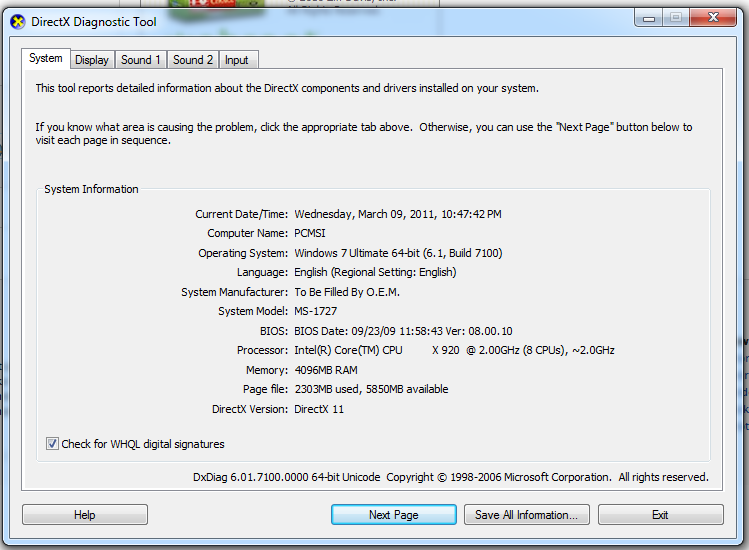Viewport: 749px width, 550px height.
Task: Click the Next Page button
Action: [x=394, y=515]
